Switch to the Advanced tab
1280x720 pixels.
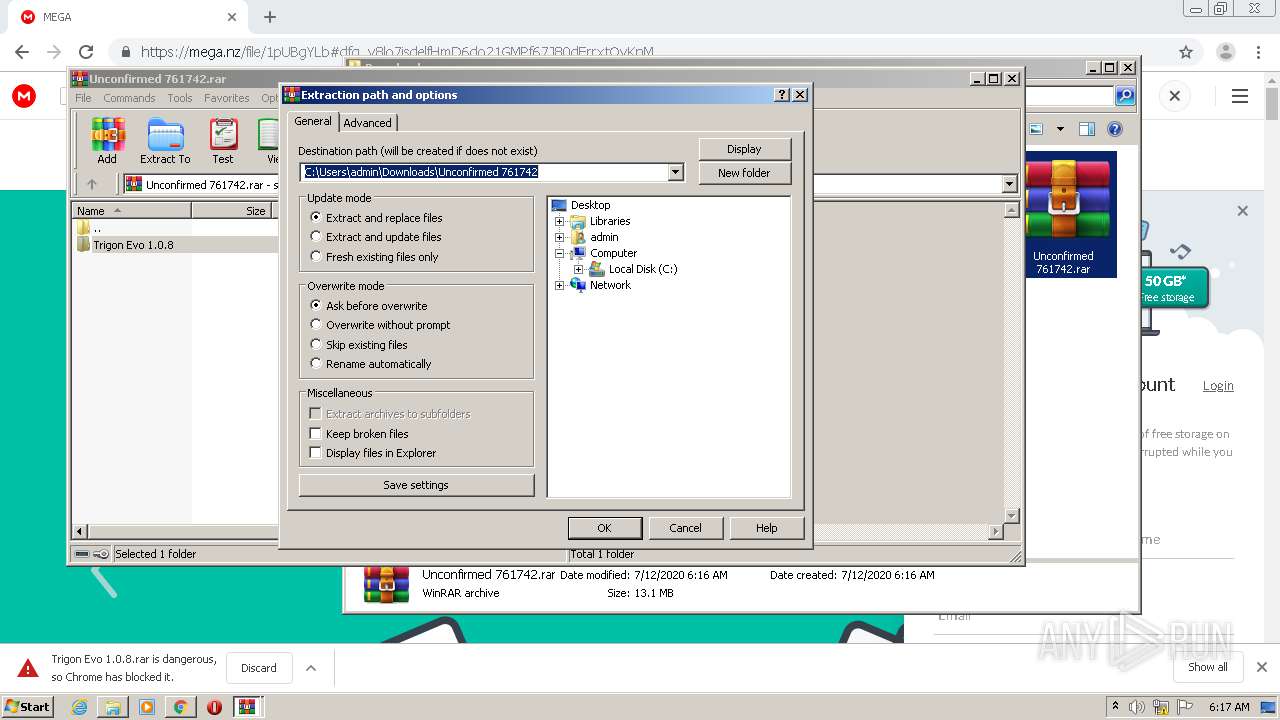[x=368, y=123]
